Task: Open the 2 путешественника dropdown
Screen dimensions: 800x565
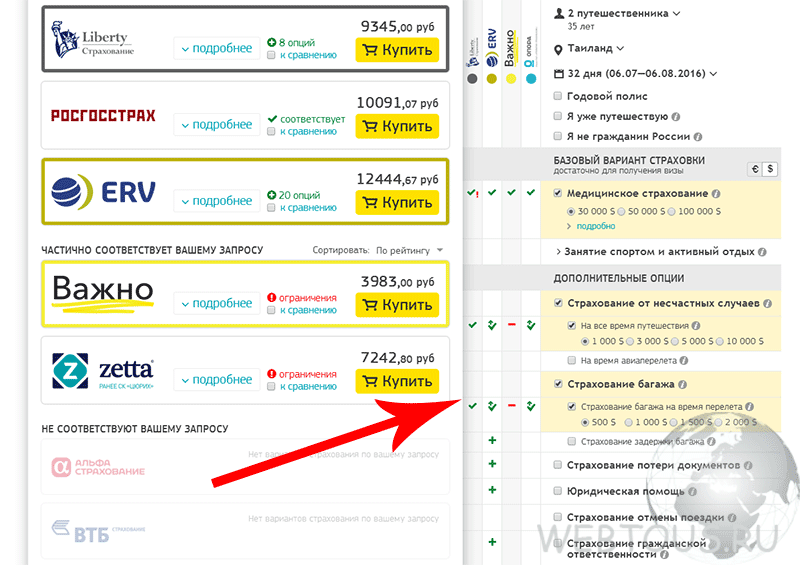Action: [x=617, y=14]
